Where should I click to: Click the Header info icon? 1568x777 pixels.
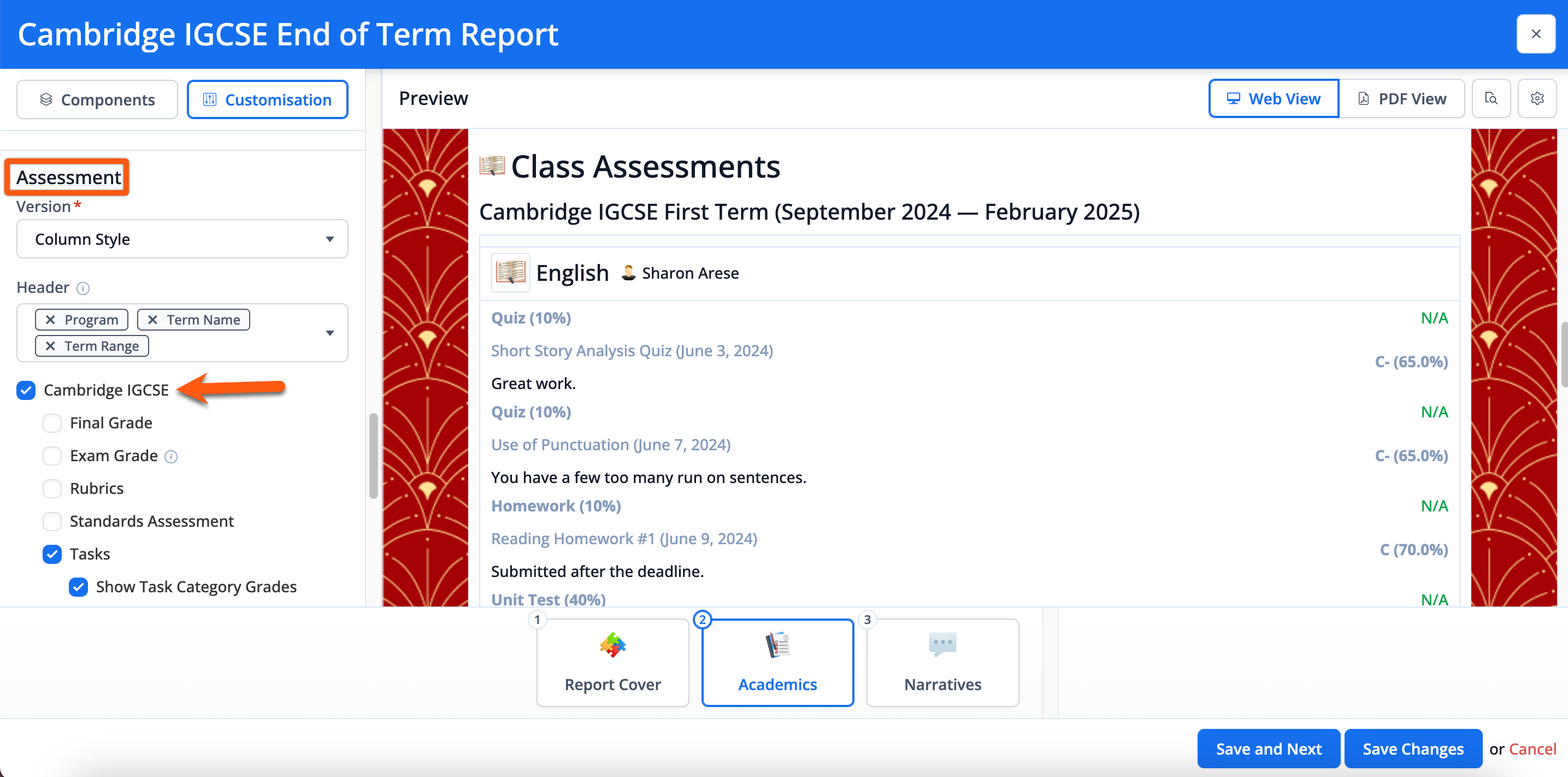[84, 288]
